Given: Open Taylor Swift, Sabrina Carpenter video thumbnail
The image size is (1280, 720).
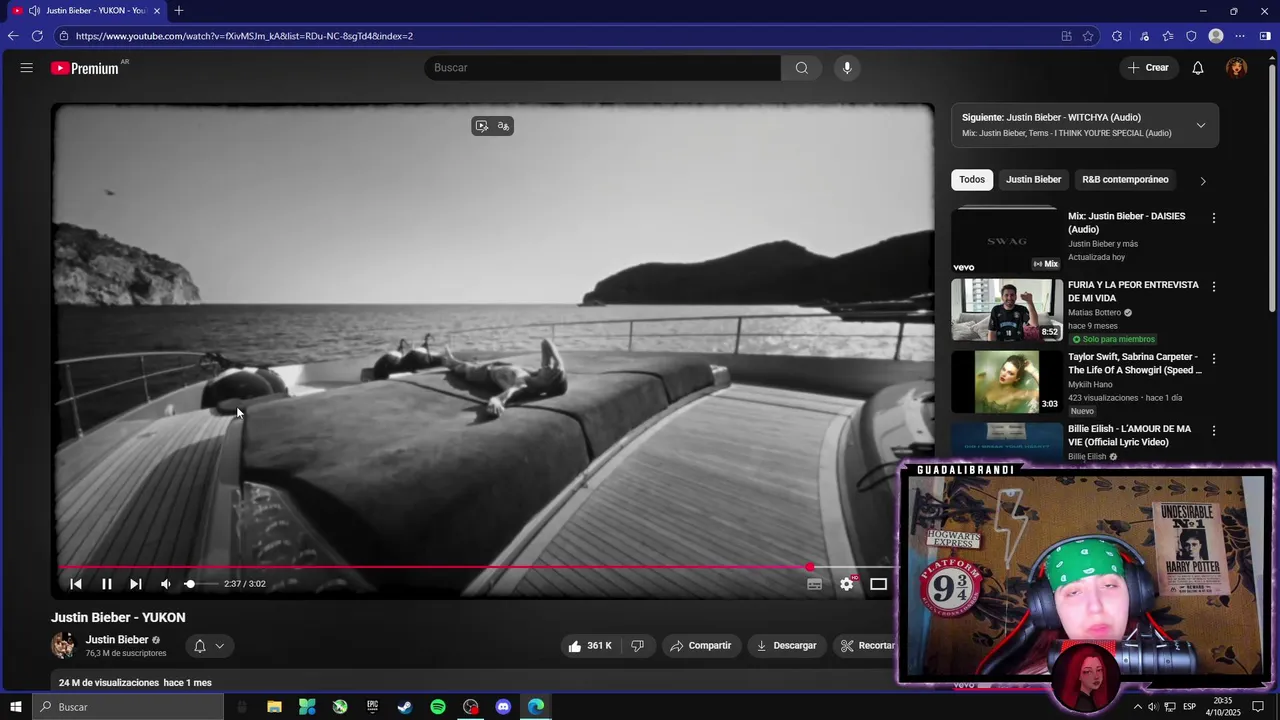Looking at the screenshot, I should [1006, 382].
